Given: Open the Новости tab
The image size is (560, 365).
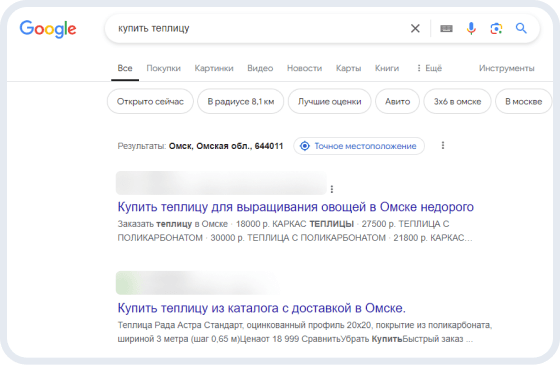Looking at the screenshot, I should (x=305, y=68).
